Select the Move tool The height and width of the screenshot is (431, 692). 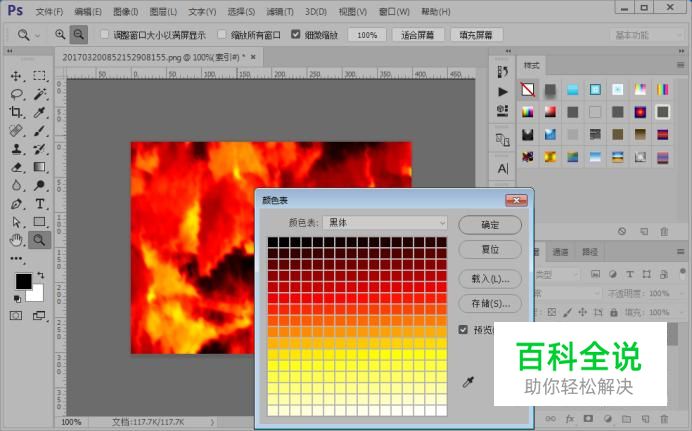[x=16, y=76]
